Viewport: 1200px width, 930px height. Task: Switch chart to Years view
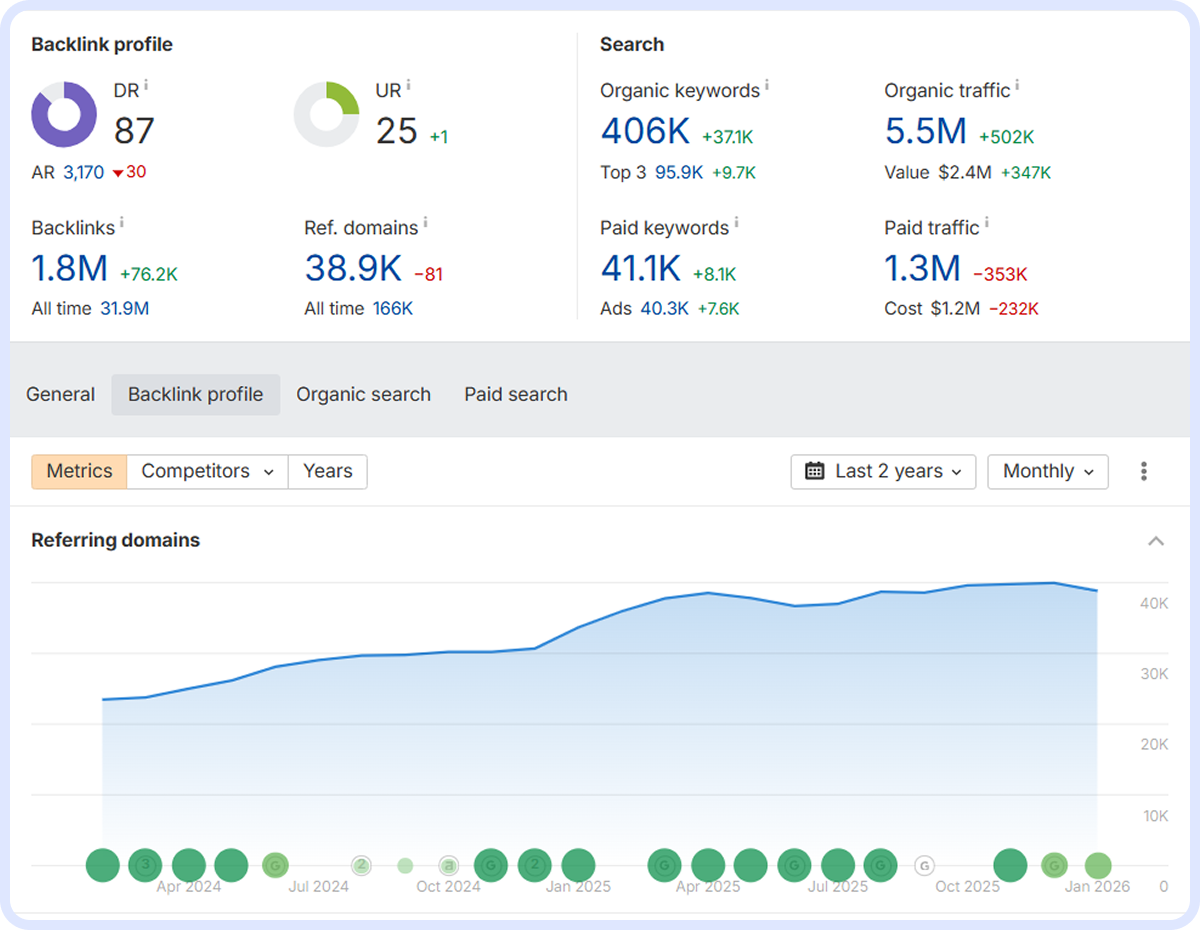pyautogui.click(x=327, y=472)
